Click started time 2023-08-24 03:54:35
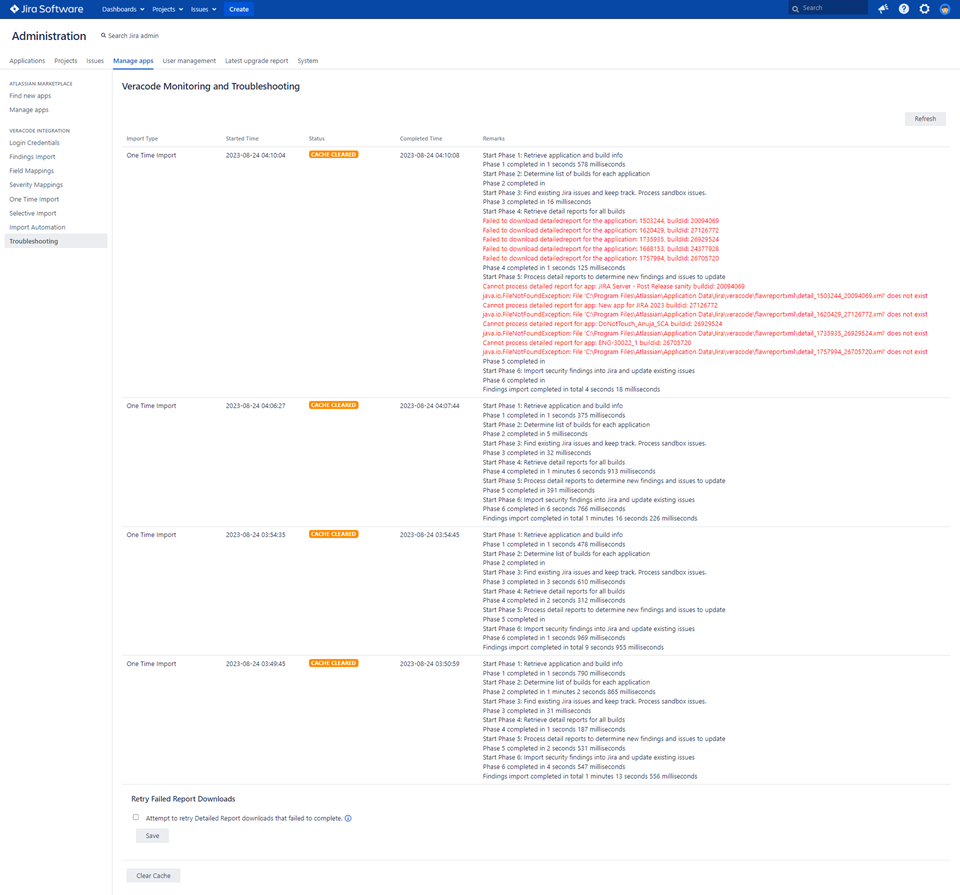 (x=255, y=535)
